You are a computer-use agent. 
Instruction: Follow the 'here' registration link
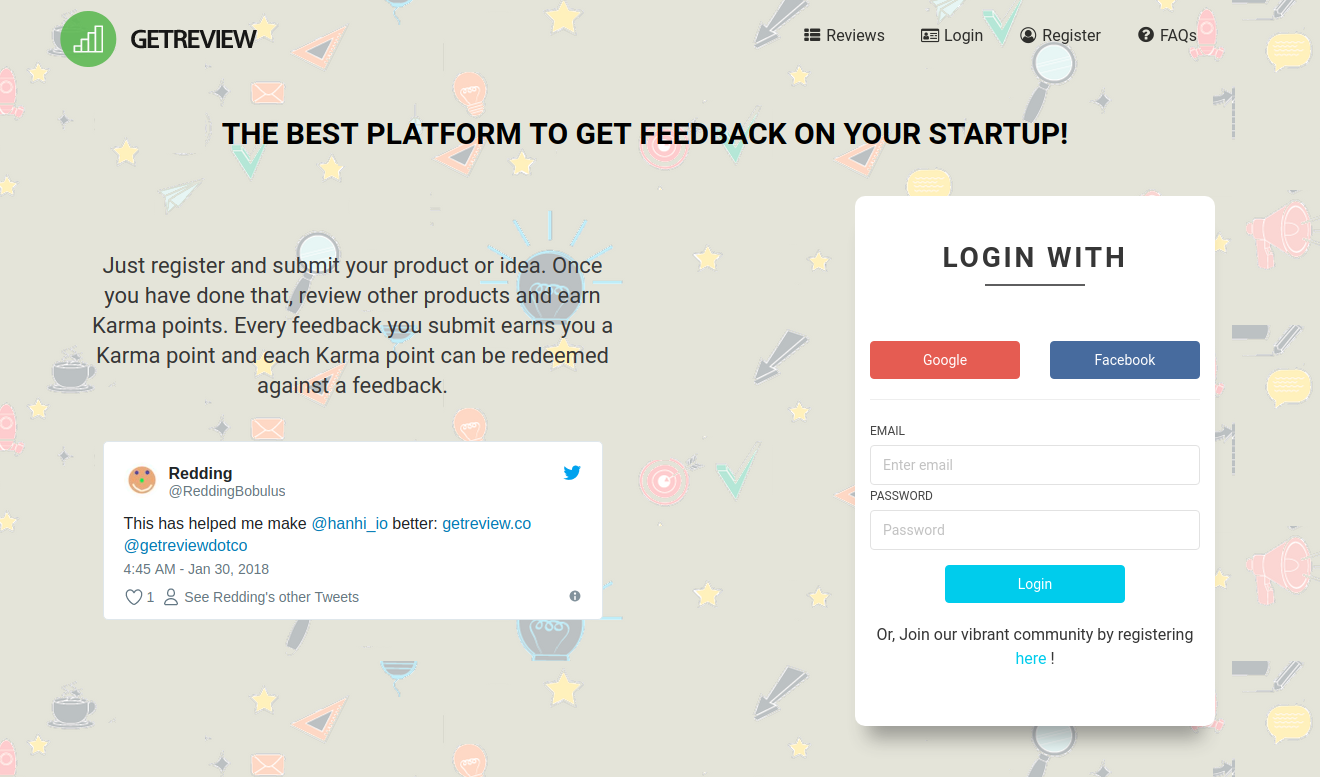click(1031, 658)
